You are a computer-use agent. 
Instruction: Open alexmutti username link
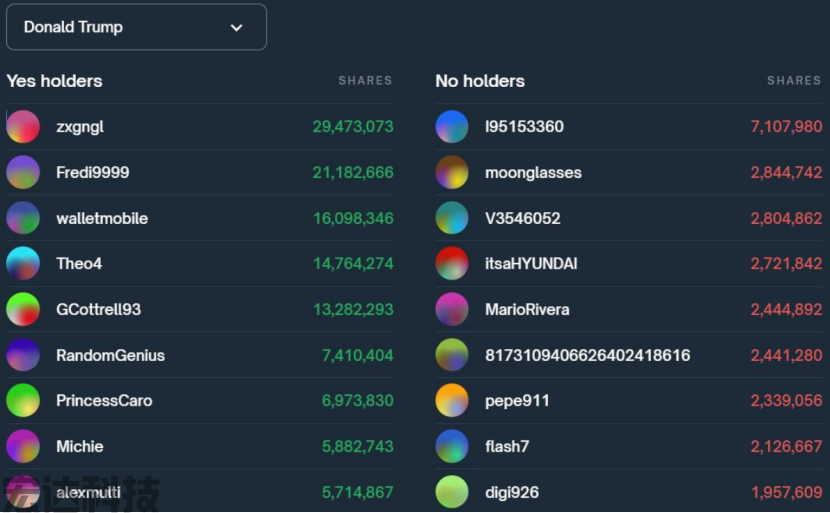click(88, 492)
